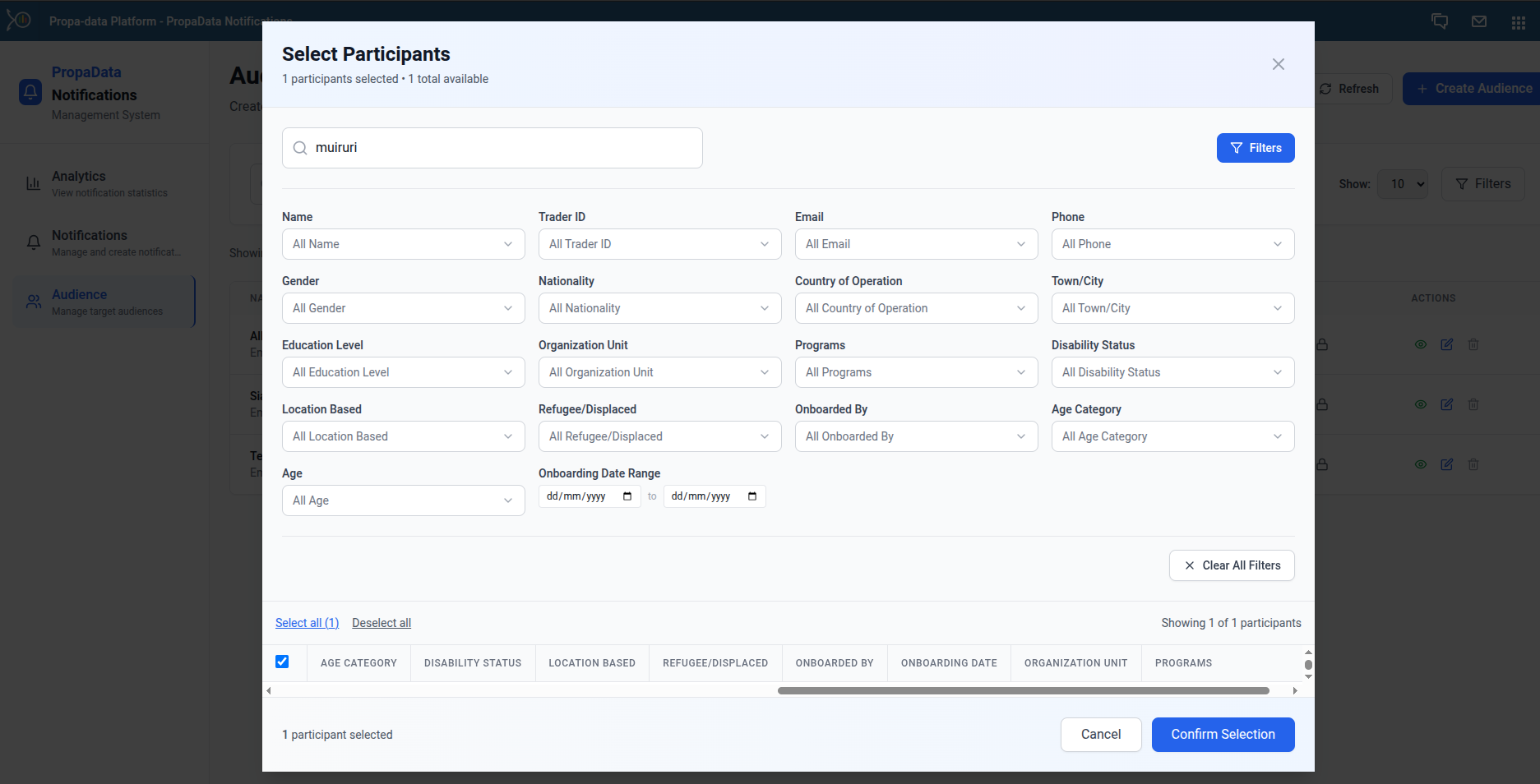This screenshot has width=1540, height=784.
Task: Click the search magnifier icon beside muiruri
Action: pyautogui.click(x=300, y=148)
